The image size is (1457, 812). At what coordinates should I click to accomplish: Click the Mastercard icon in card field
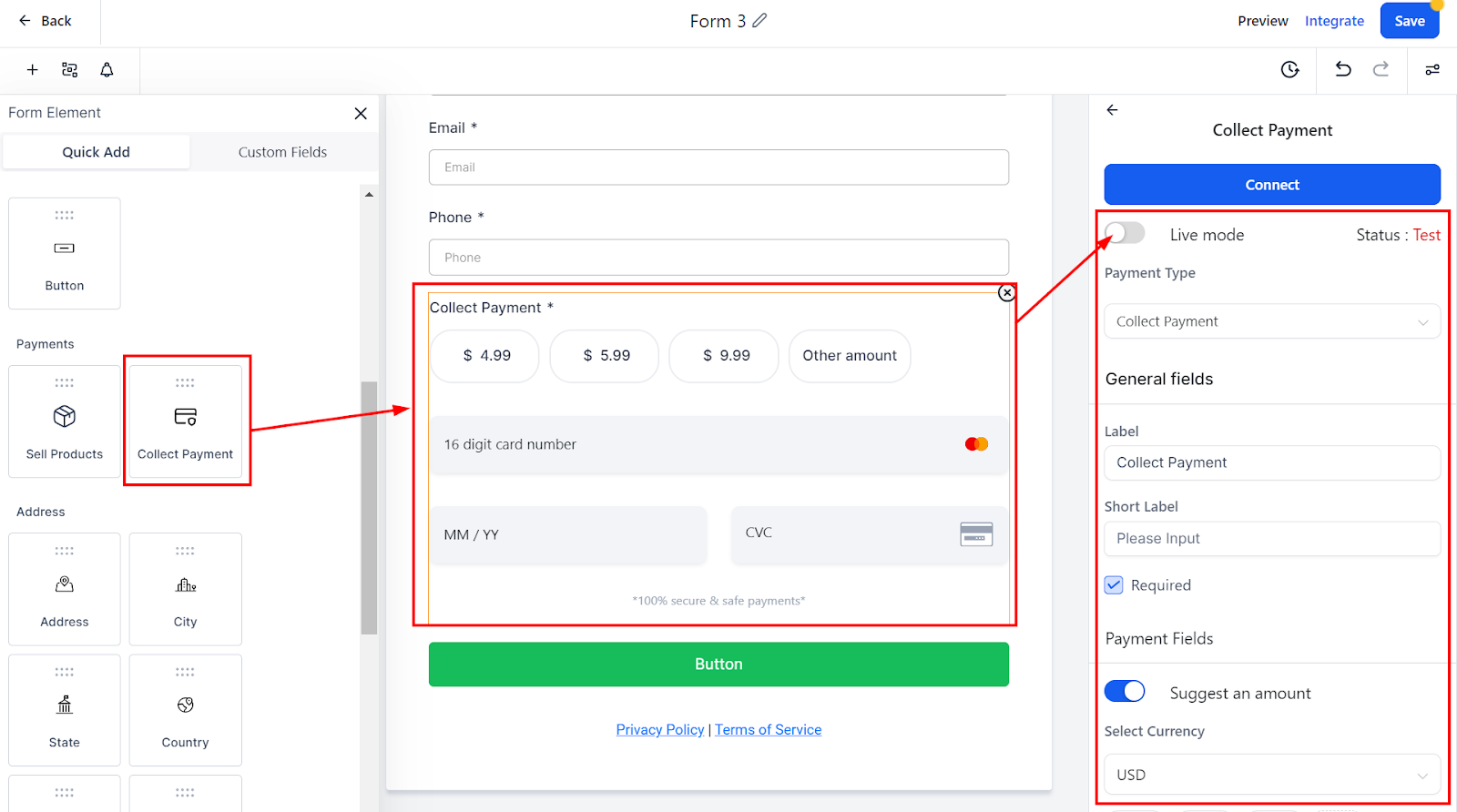pyautogui.click(x=976, y=444)
